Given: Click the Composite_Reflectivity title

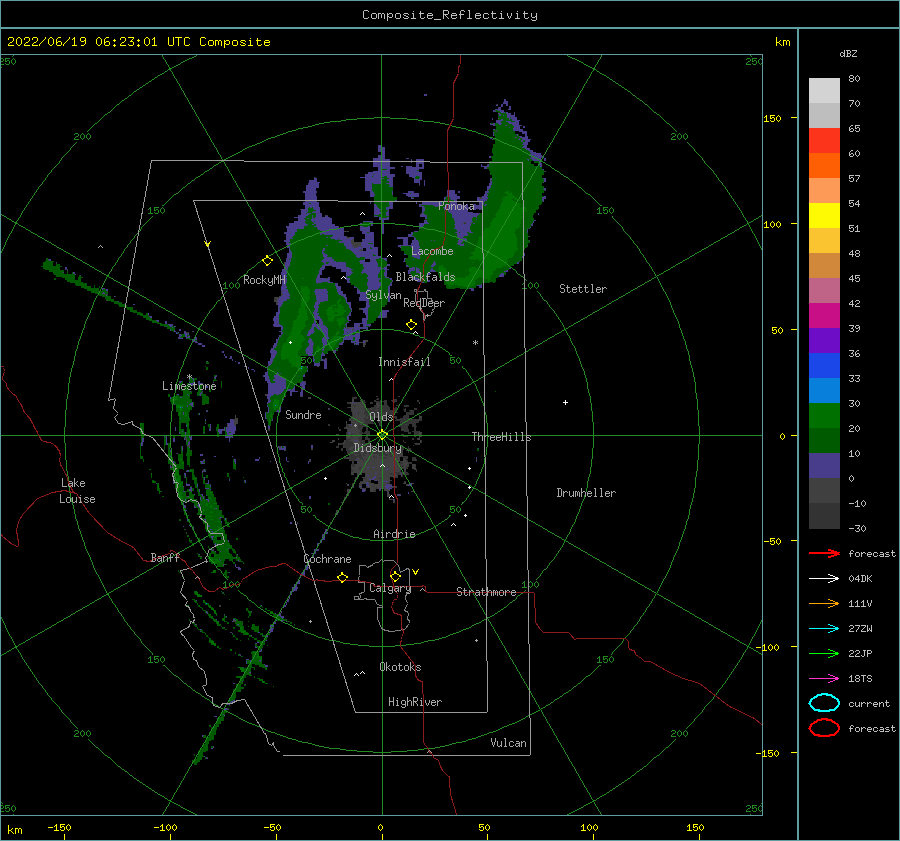Looking at the screenshot, I should click(449, 15).
